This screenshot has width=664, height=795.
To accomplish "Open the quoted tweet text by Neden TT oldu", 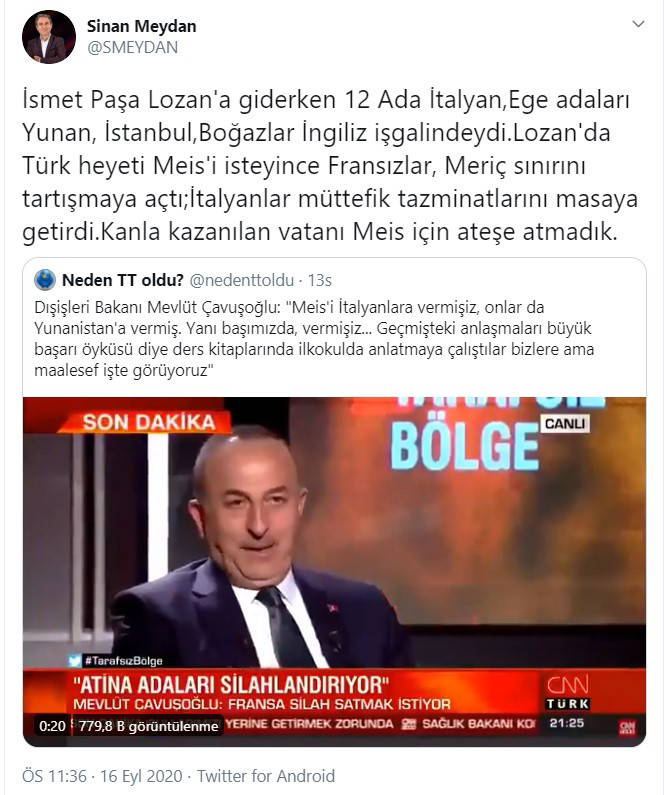I will tap(314, 339).
